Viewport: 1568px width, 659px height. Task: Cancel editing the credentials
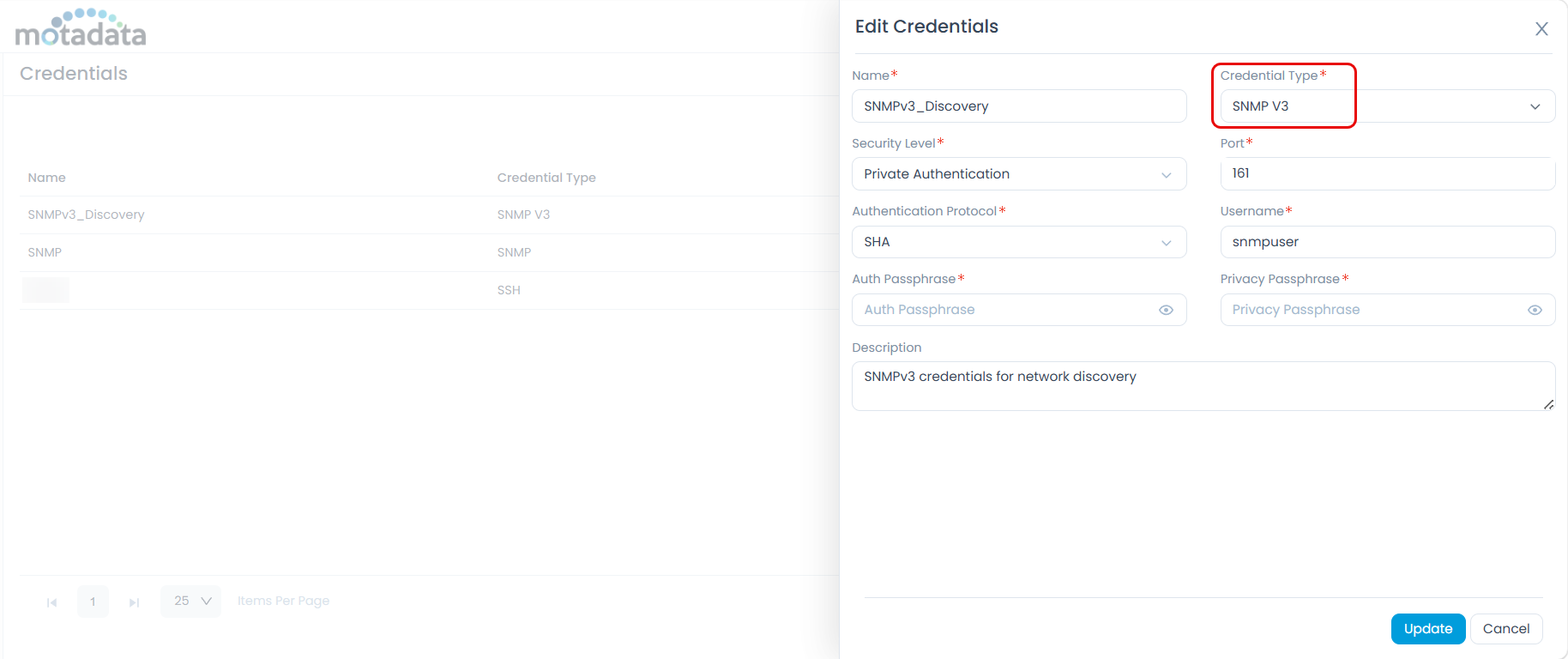(1505, 629)
